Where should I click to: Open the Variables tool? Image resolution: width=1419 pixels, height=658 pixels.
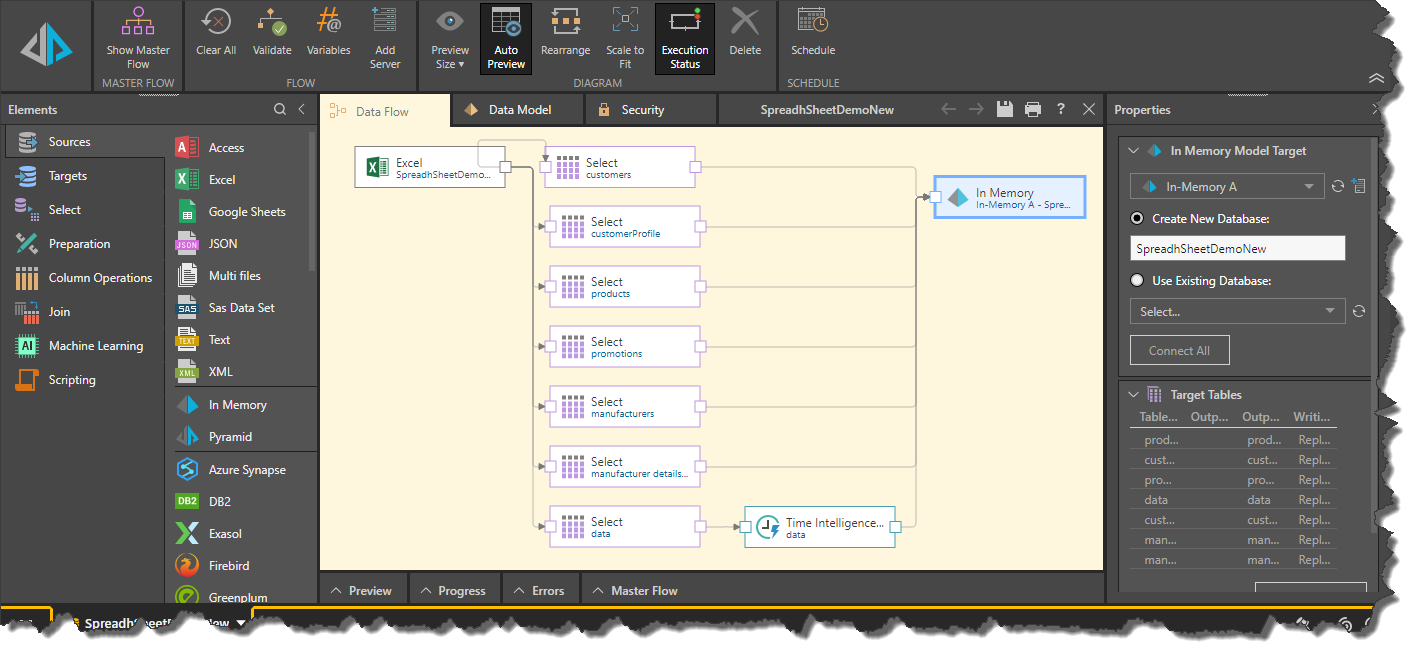(x=328, y=22)
